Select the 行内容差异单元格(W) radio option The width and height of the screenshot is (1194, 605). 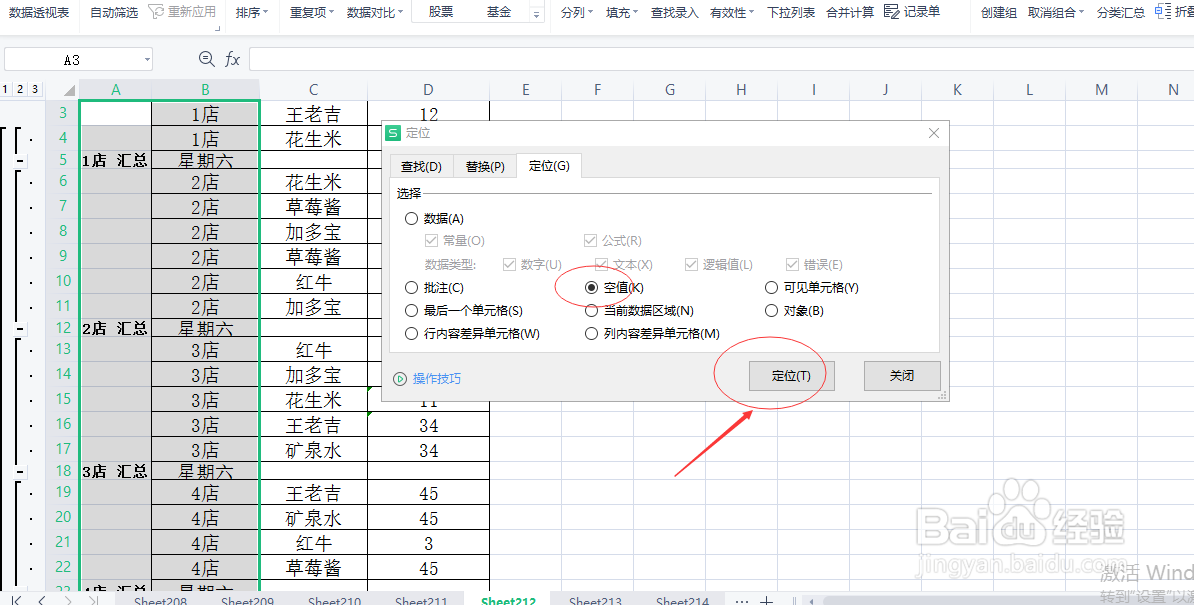(411, 333)
